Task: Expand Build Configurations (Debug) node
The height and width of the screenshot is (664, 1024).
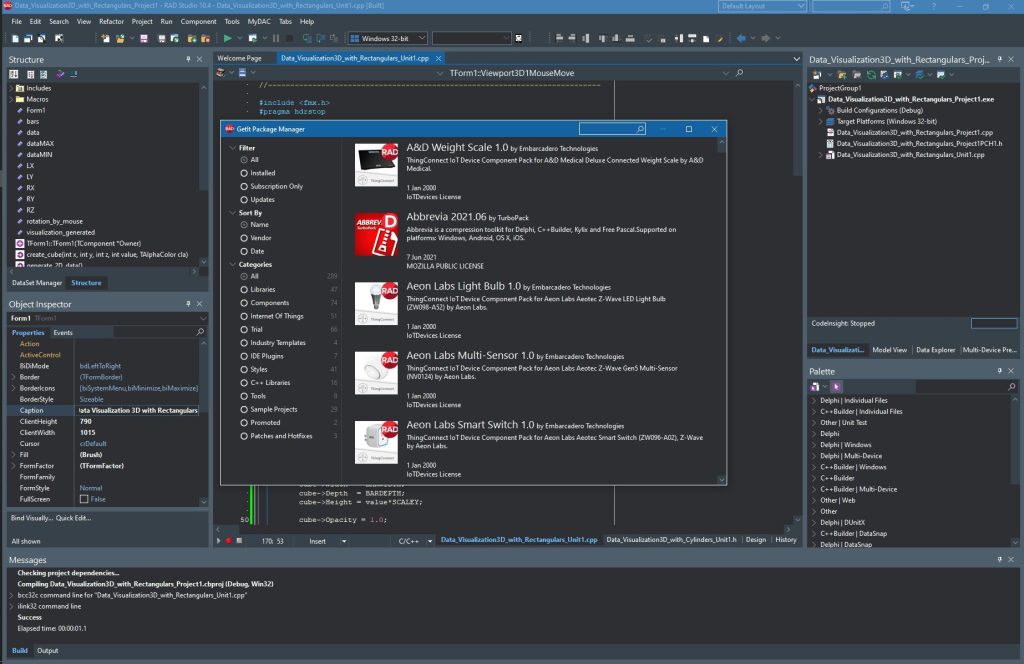Action: pos(821,110)
